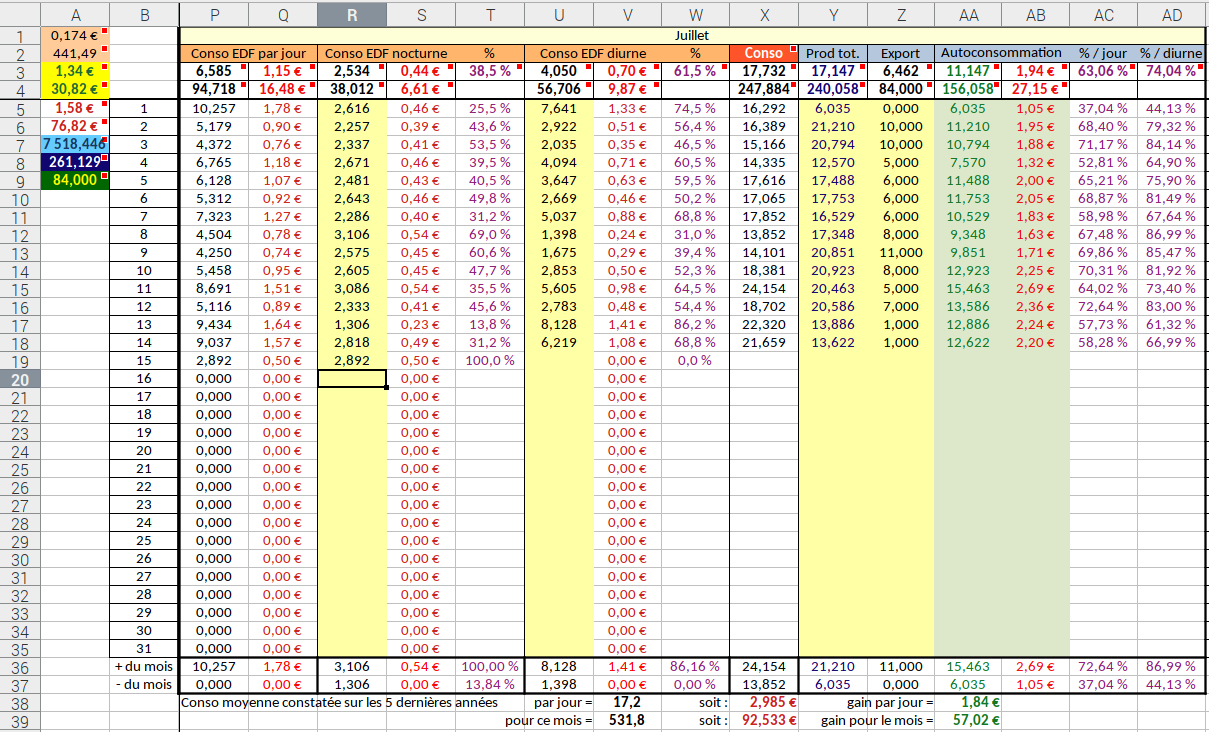
Task: Click the column AA header
Action: [967, 15]
